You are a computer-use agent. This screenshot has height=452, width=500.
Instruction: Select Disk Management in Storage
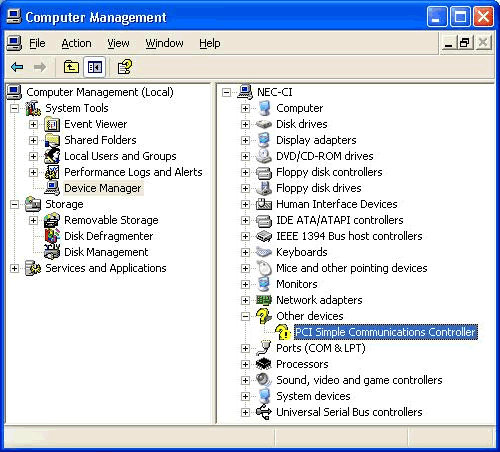pyautogui.click(x=106, y=252)
